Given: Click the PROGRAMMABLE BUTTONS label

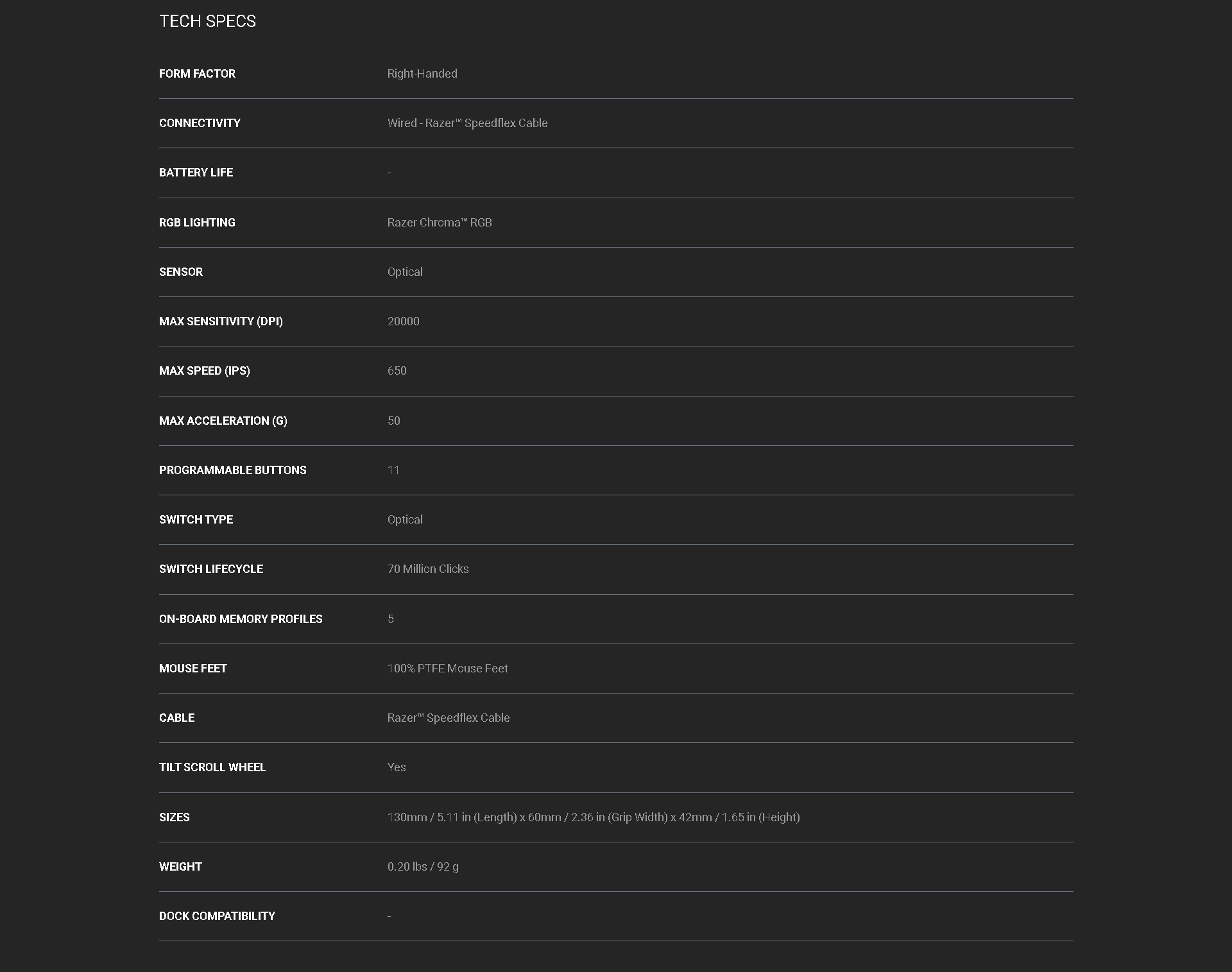Looking at the screenshot, I should 233,470.
